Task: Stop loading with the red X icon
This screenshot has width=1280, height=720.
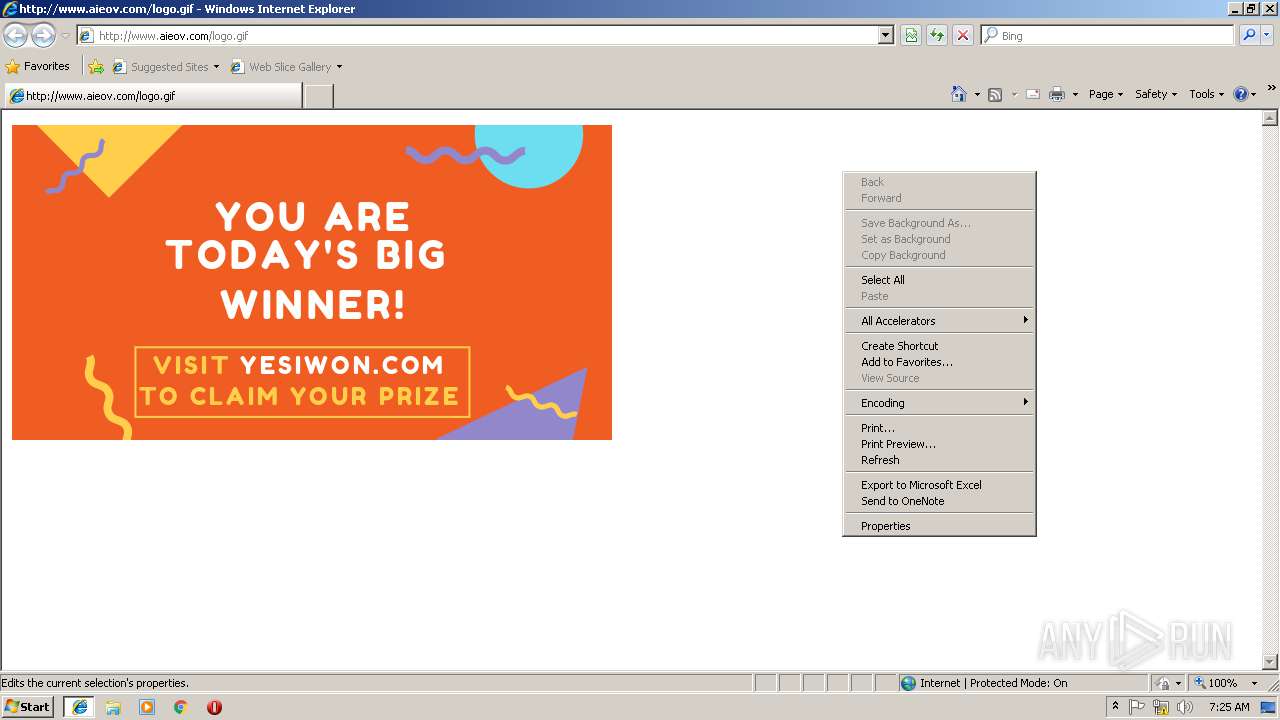Action: coord(963,35)
